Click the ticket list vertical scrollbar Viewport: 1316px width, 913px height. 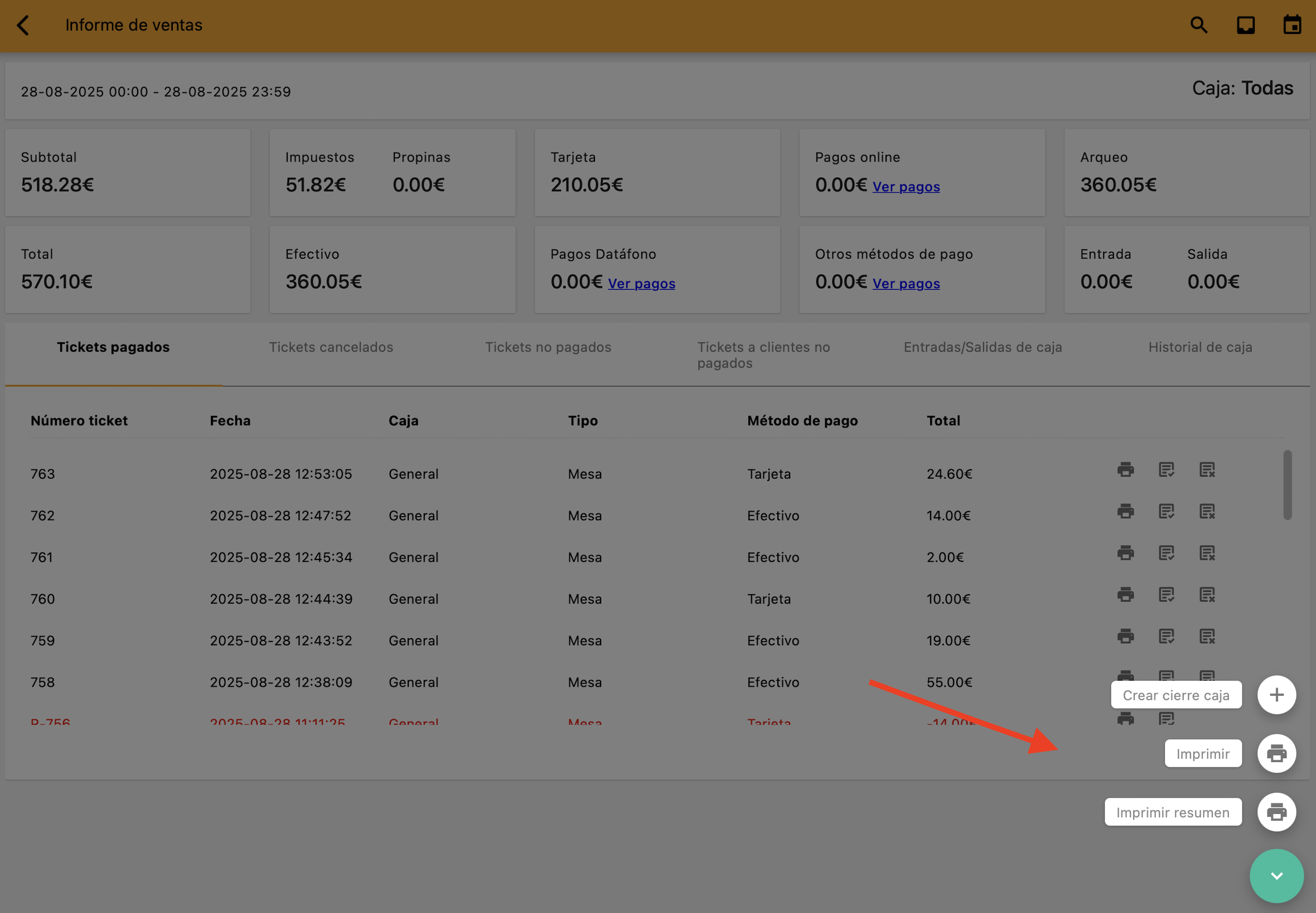pyautogui.click(x=1287, y=485)
